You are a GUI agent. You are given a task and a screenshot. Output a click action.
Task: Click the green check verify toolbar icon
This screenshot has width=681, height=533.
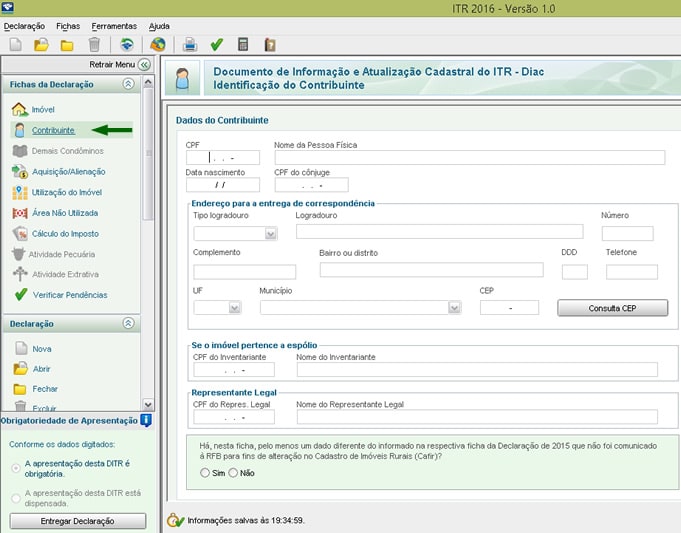click(x=217, y=44)
